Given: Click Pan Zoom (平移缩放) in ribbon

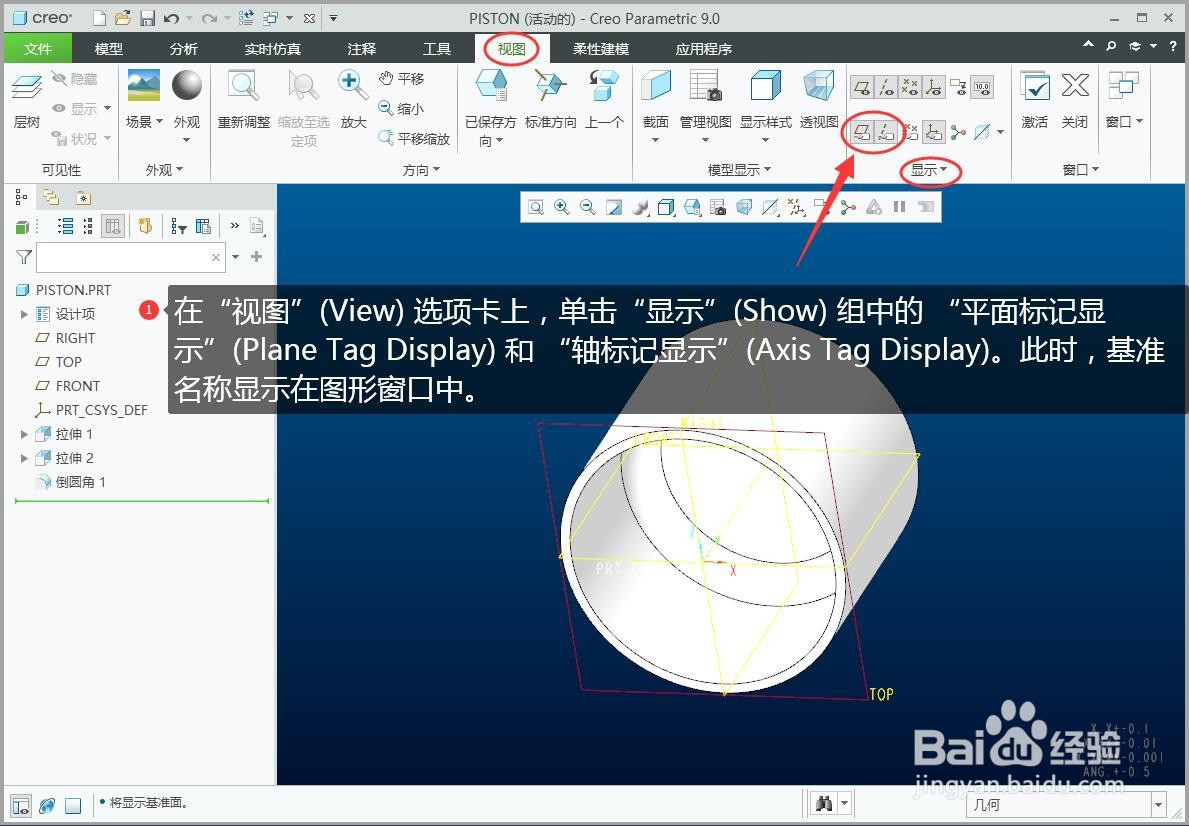Looking at the screenshot, I should pos(414,138).
